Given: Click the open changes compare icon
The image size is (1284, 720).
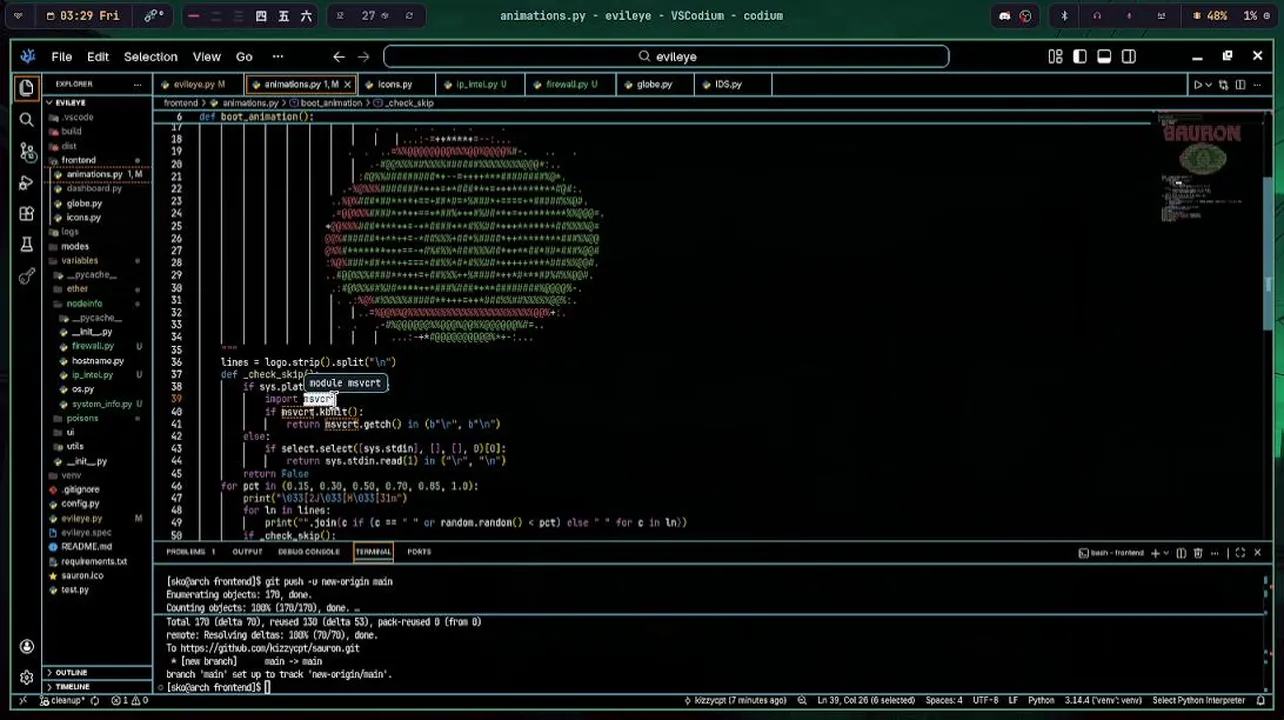Looking at the screenshot, I should click(x=1224, y=85).
